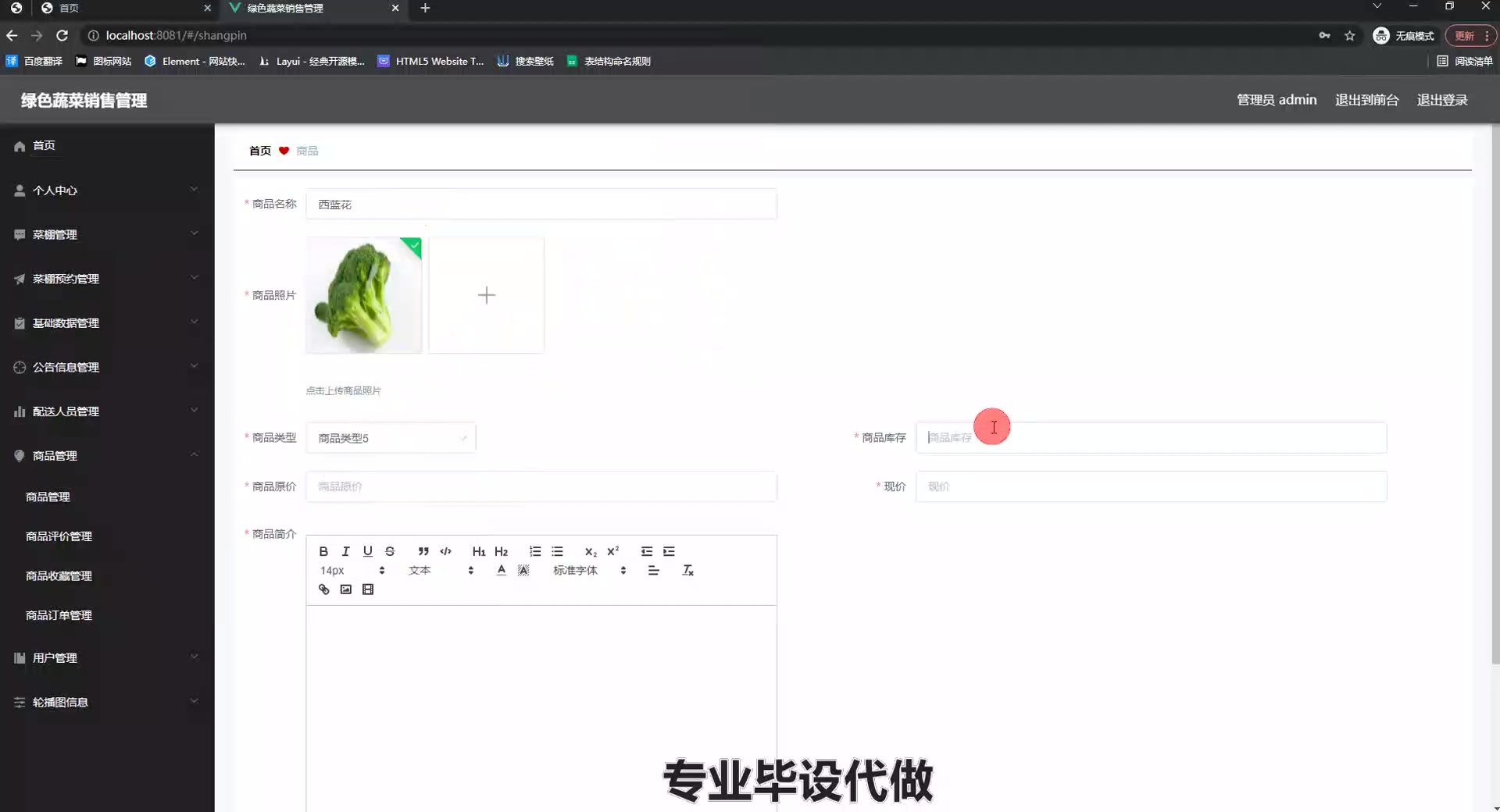This screenshot has width=1500, height=812.
Task: Insert a video into the editor
Action: coord(368,589)
